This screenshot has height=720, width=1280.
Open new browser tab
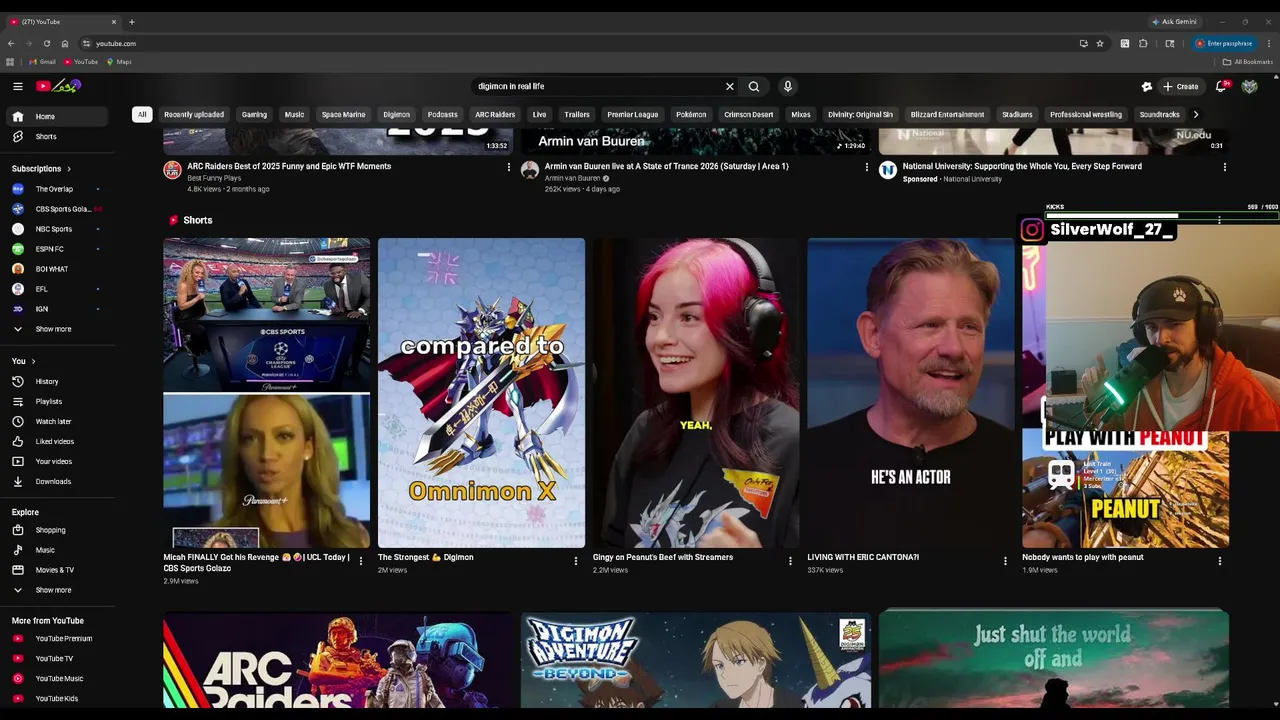coord(131,21)
